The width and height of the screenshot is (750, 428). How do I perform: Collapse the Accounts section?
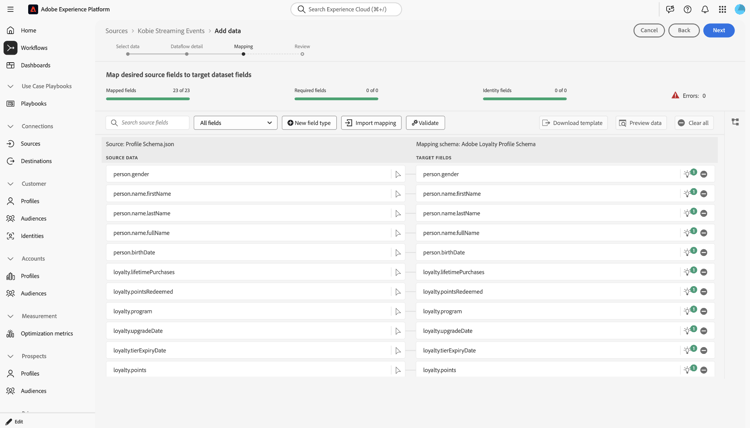tap(10, 258)
